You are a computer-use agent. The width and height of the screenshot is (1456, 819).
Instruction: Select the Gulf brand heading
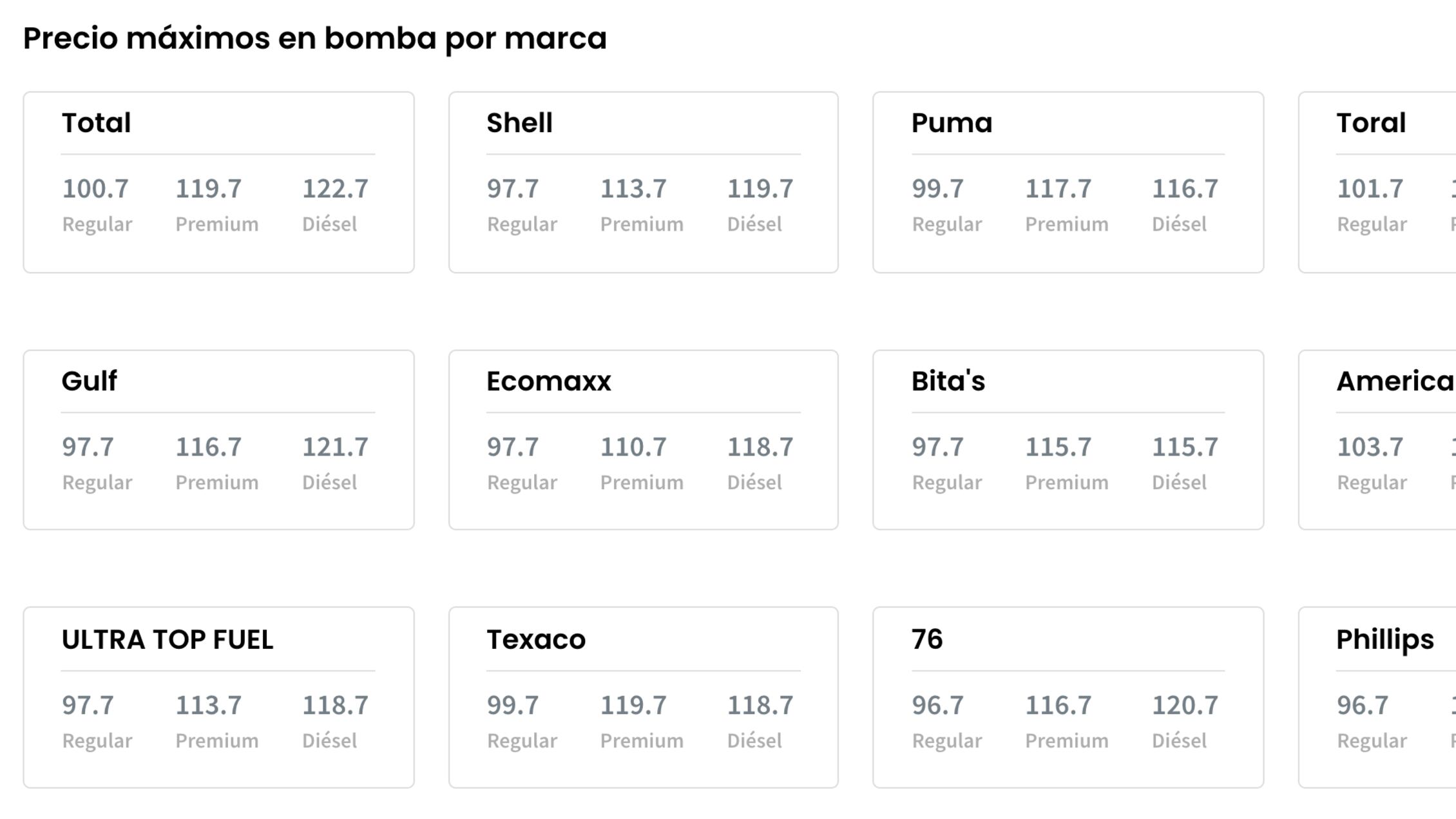90,381
